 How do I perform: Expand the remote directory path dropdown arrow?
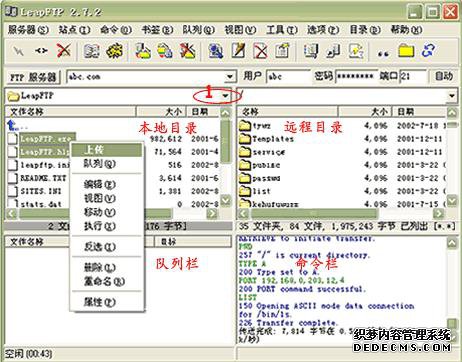click(x=452, y=96)
